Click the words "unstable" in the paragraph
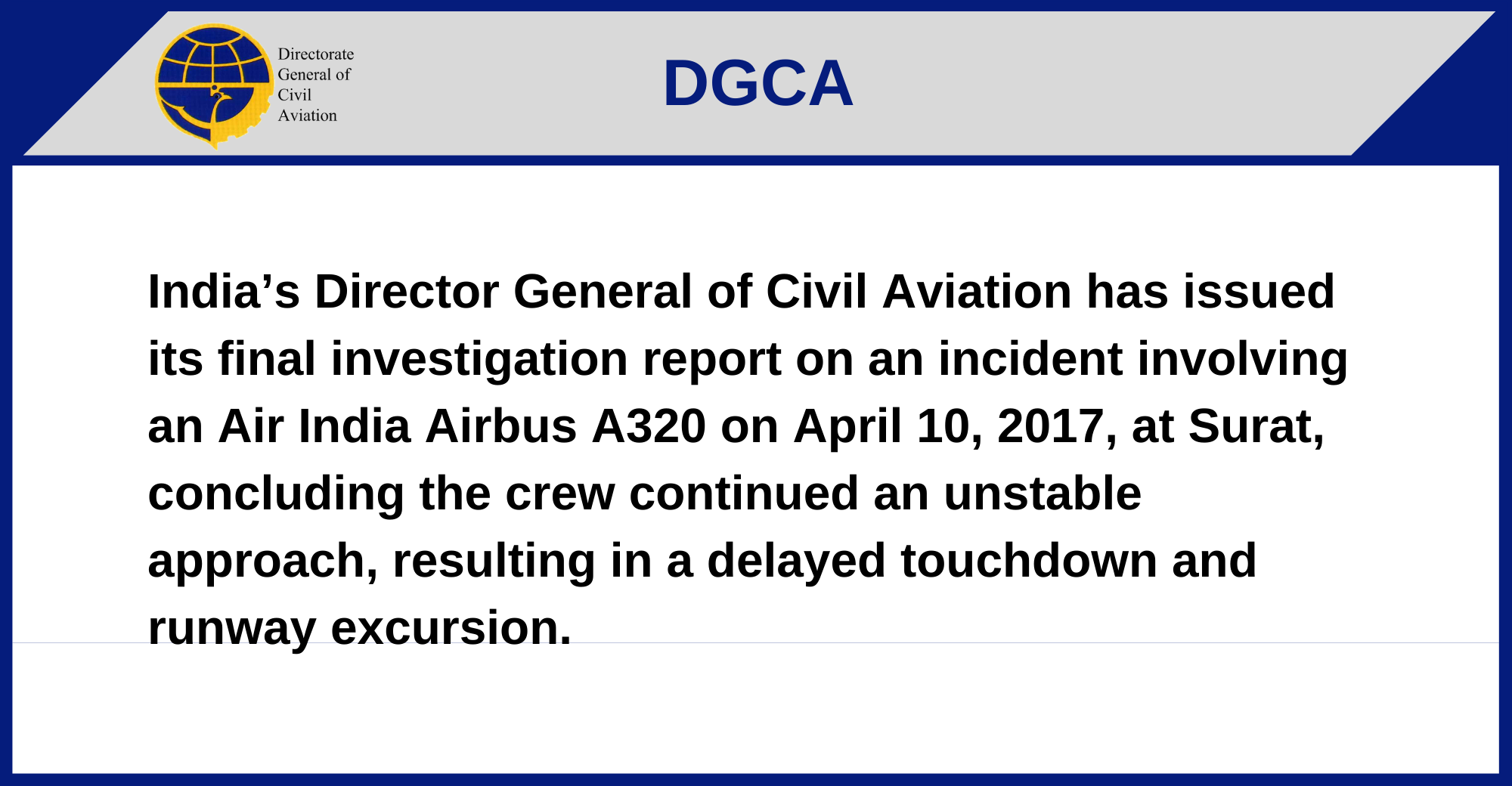This screenshot has height=786, width=1512. point(1042,494)
